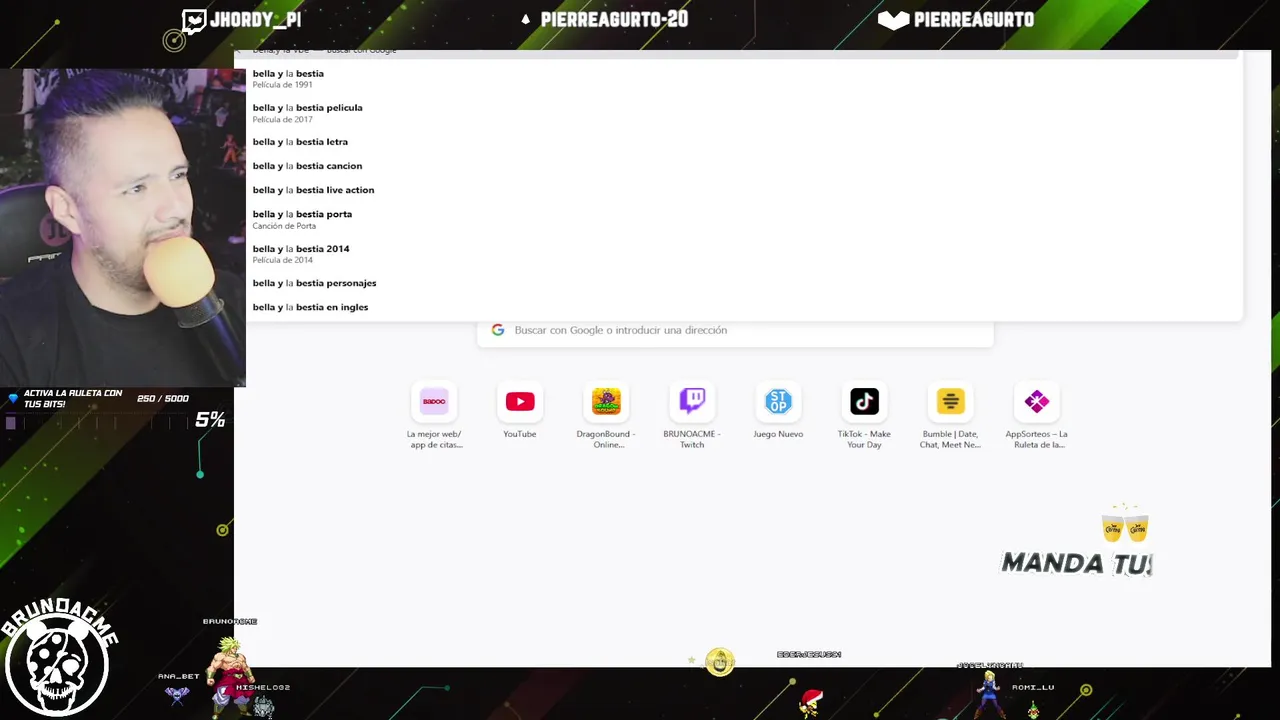1280x720 pixels.
Task: Select 'bella y la bestia personajes' suggestion
Action: click(744, 283)
